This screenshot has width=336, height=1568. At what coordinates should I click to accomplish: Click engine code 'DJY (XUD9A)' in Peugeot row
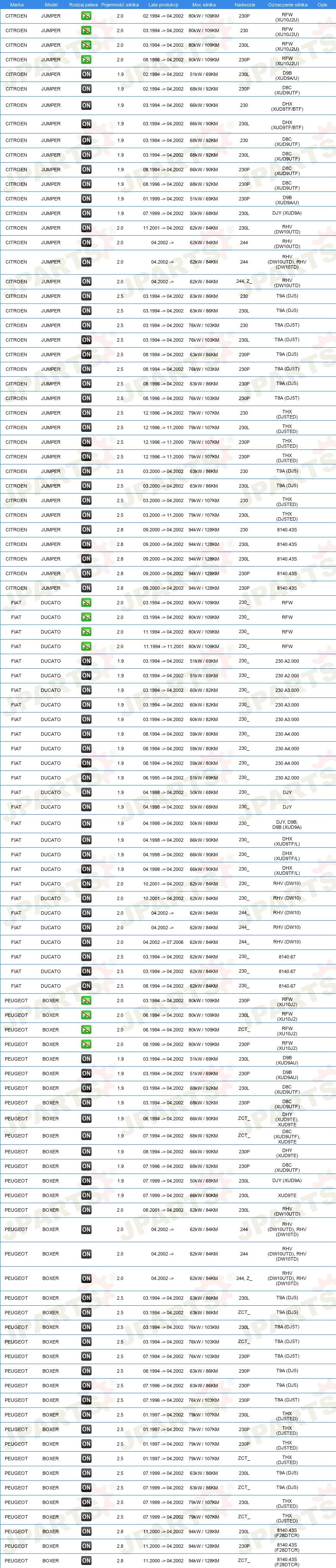[287, 1181]
